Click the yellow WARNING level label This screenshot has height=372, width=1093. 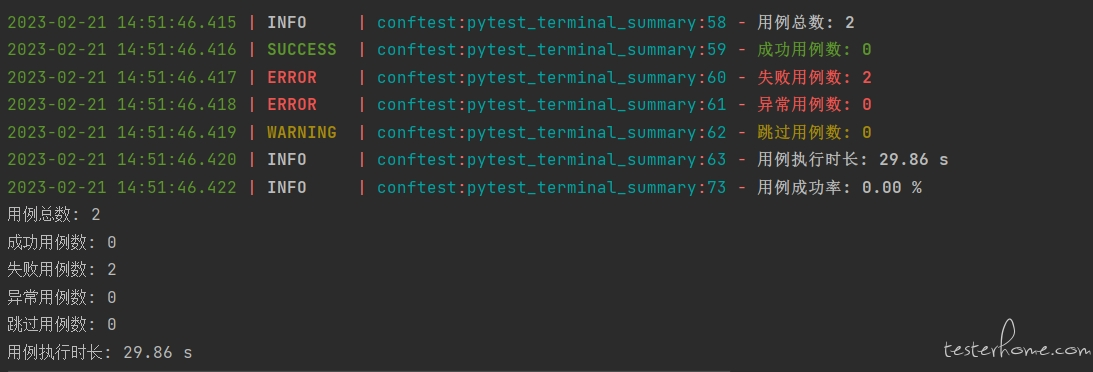(302, 132)
